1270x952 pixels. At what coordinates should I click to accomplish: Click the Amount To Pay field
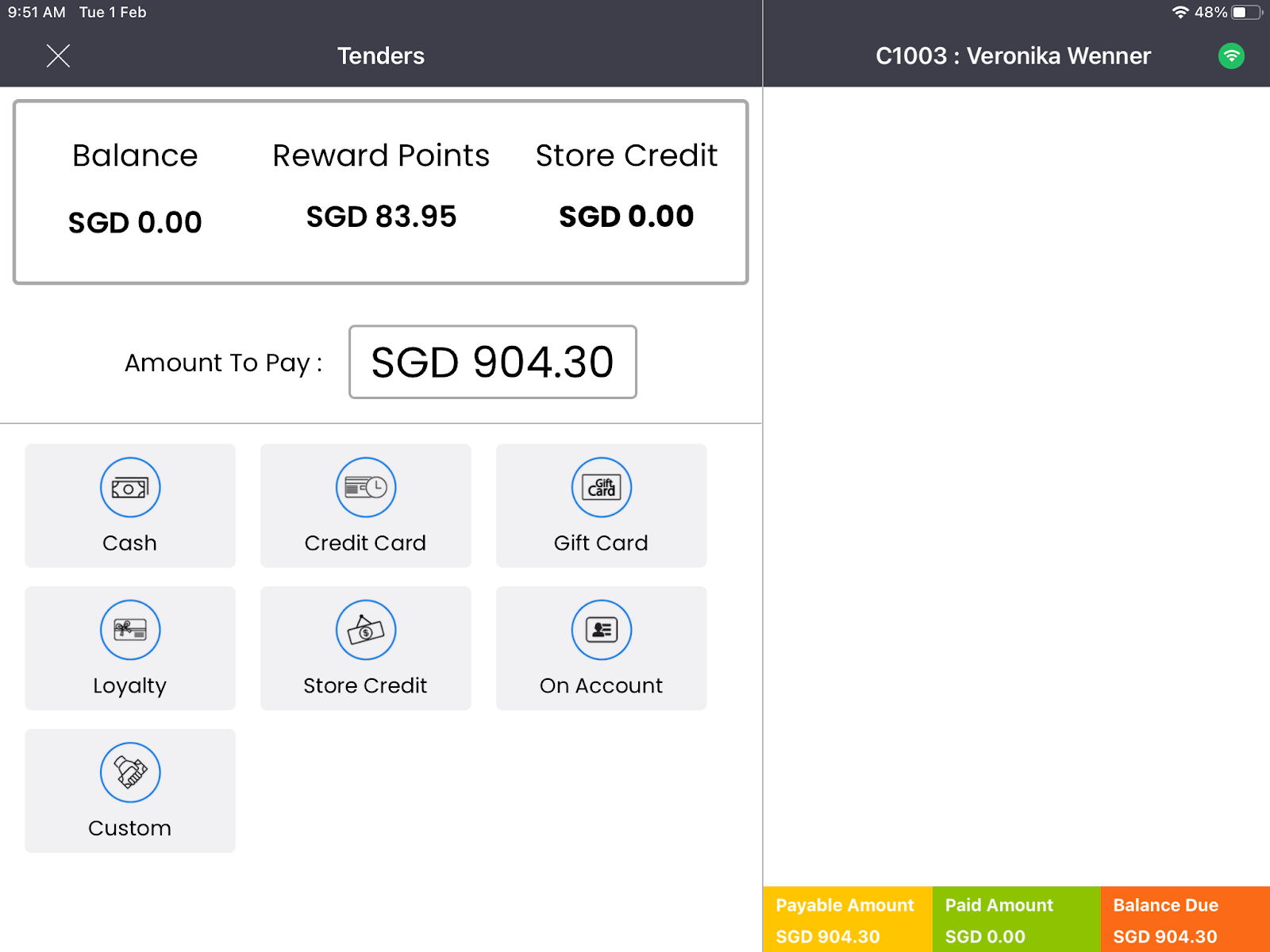point(492,362)
